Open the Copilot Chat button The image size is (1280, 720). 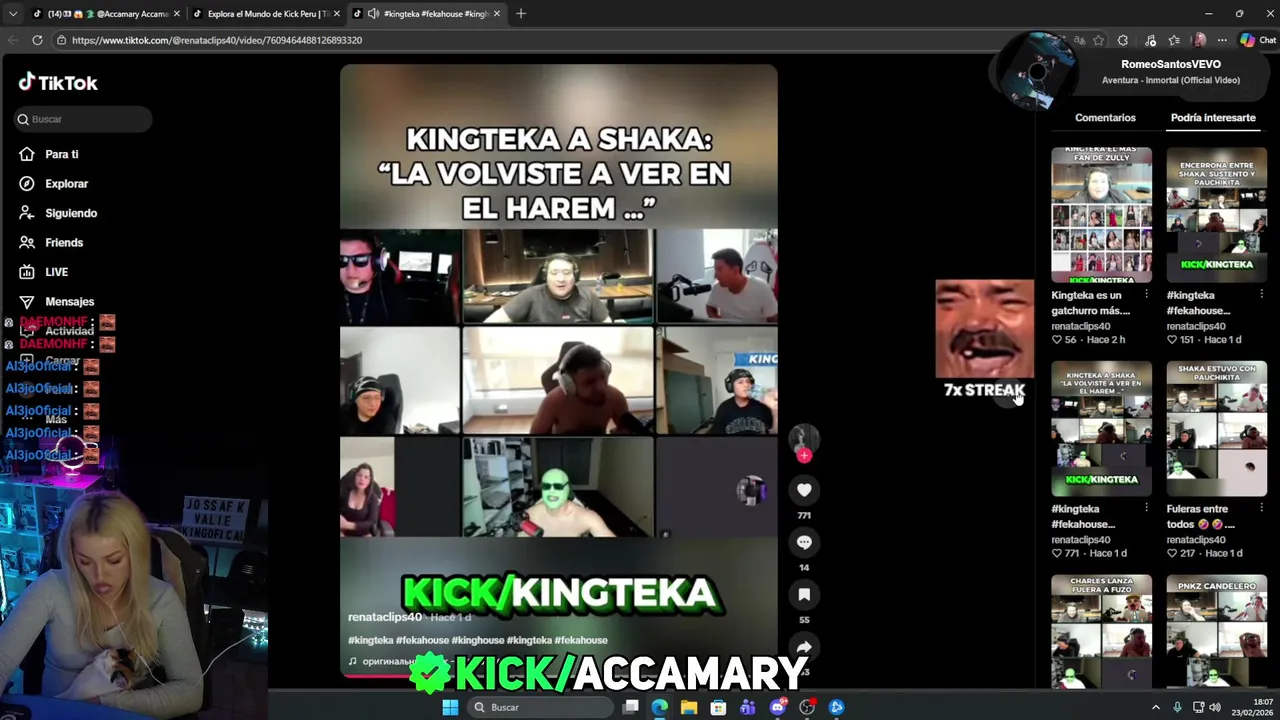pos(1257,40)
